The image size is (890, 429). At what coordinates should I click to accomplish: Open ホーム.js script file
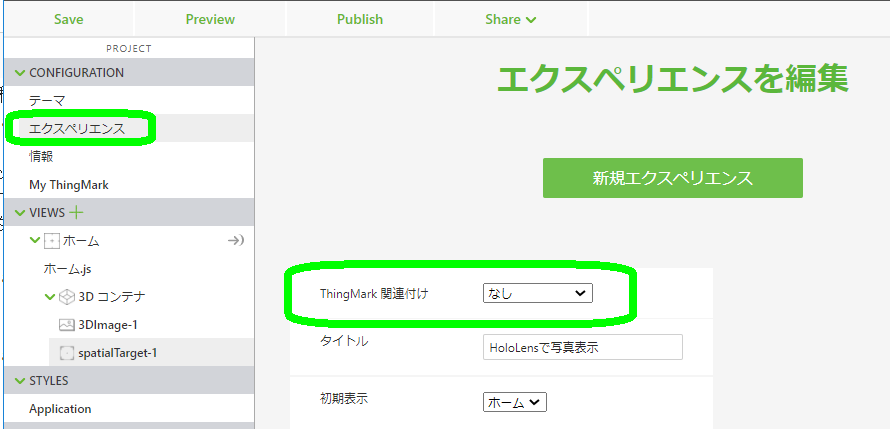click(x=67, y=269)
